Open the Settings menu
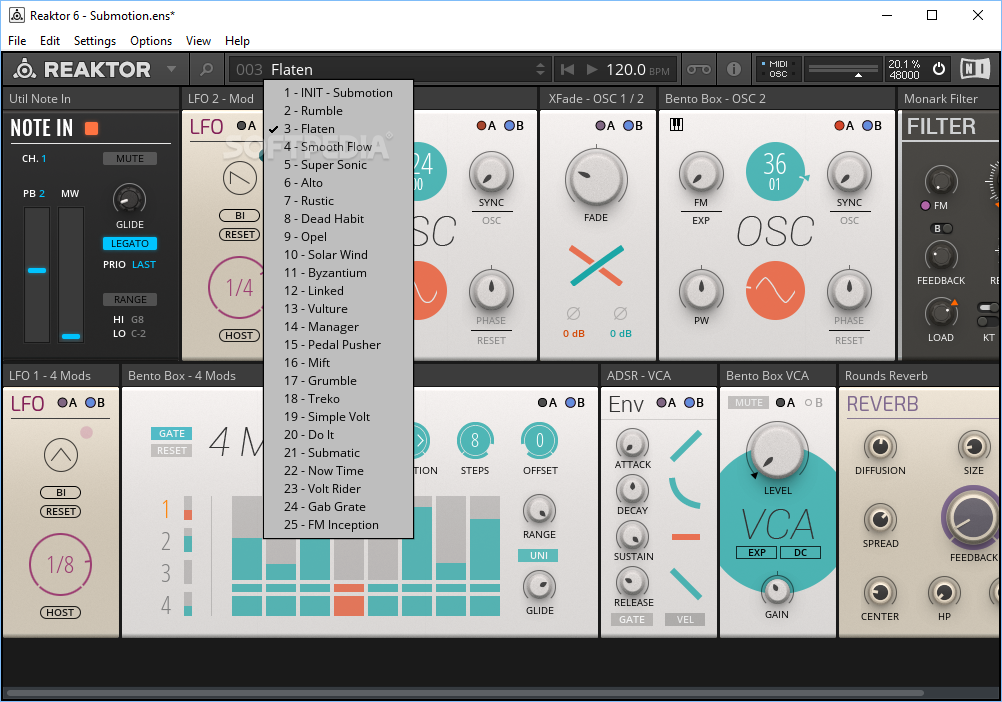Screen dimensions: 1002x702 tap(95, 41)
